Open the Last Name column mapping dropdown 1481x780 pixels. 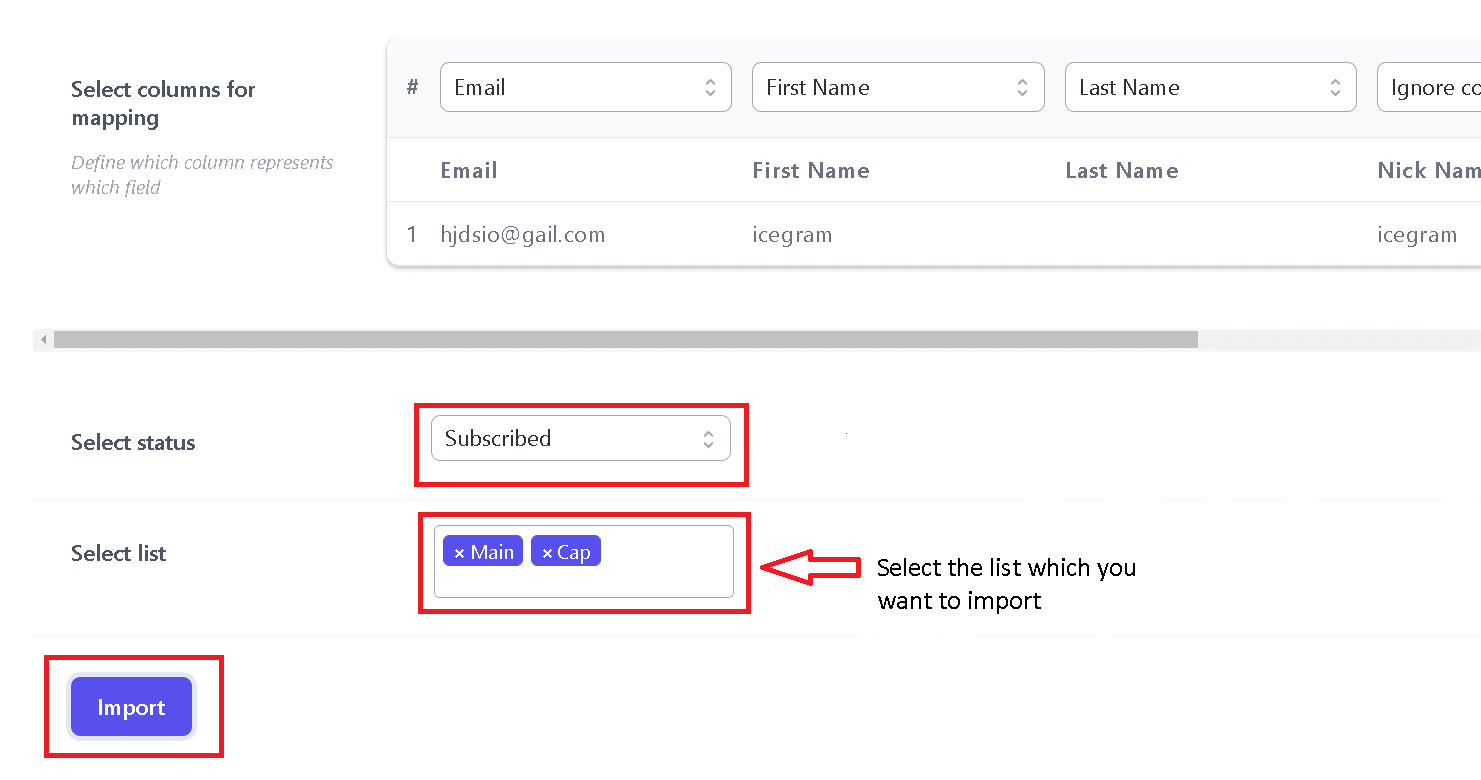(1211, 87)
